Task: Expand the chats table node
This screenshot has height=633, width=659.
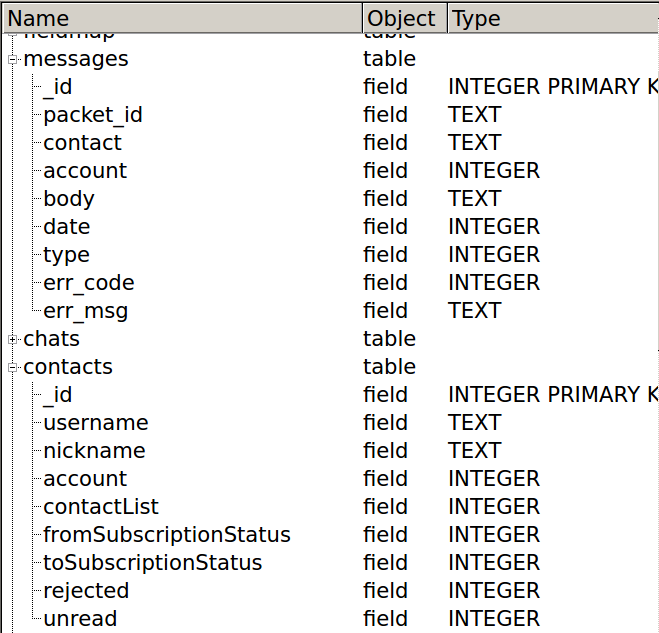Action: click(13, 339)
